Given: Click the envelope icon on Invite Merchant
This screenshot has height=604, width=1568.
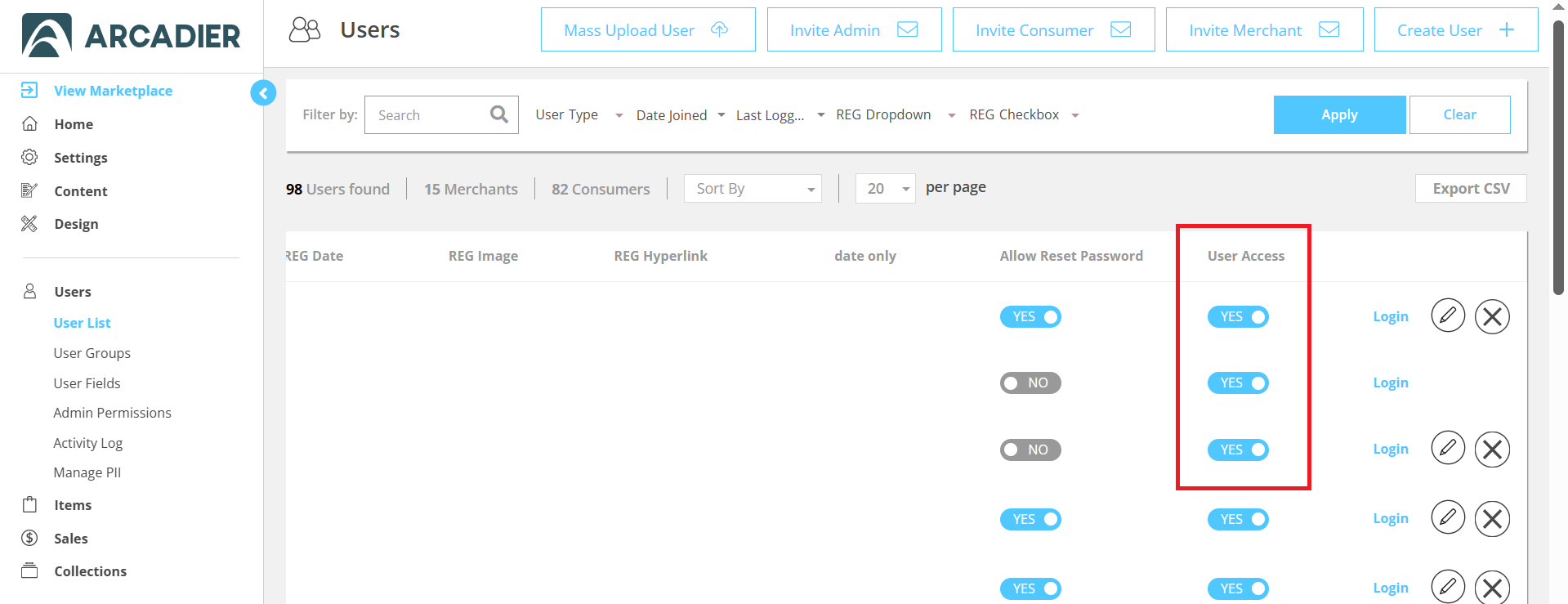Looking at the screenshot, I should [1329, 29].
